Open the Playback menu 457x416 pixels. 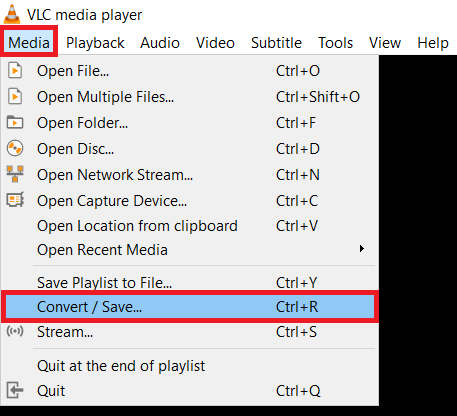95,43
